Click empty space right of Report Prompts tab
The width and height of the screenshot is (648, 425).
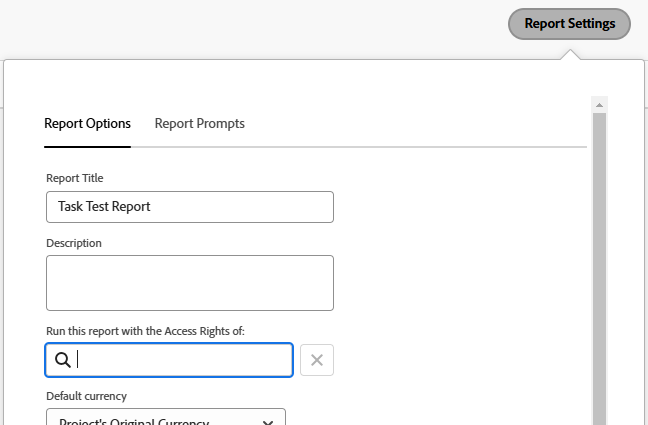pos(420,124)
